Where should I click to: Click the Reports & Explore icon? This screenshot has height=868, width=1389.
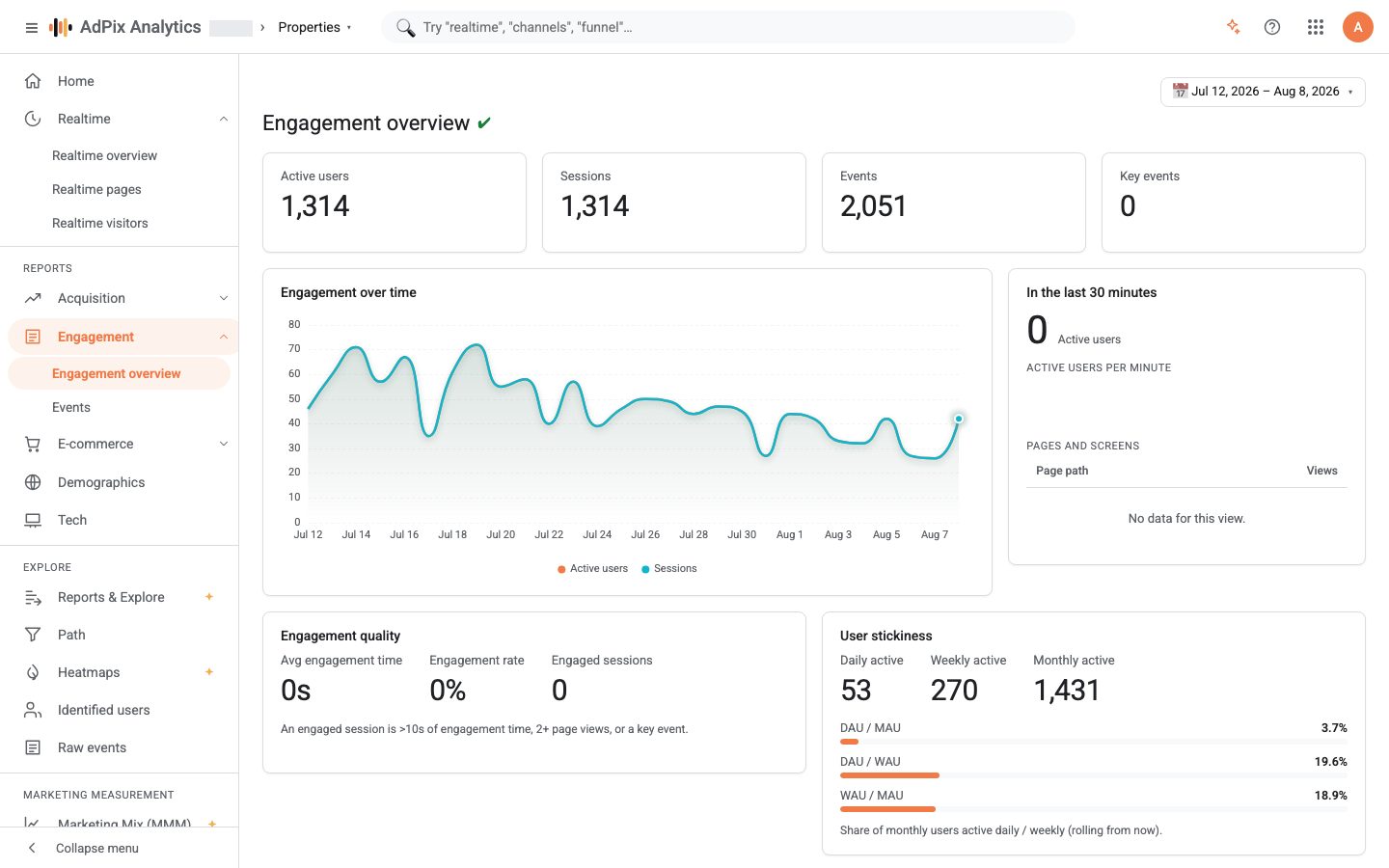(x=33, y=597)
